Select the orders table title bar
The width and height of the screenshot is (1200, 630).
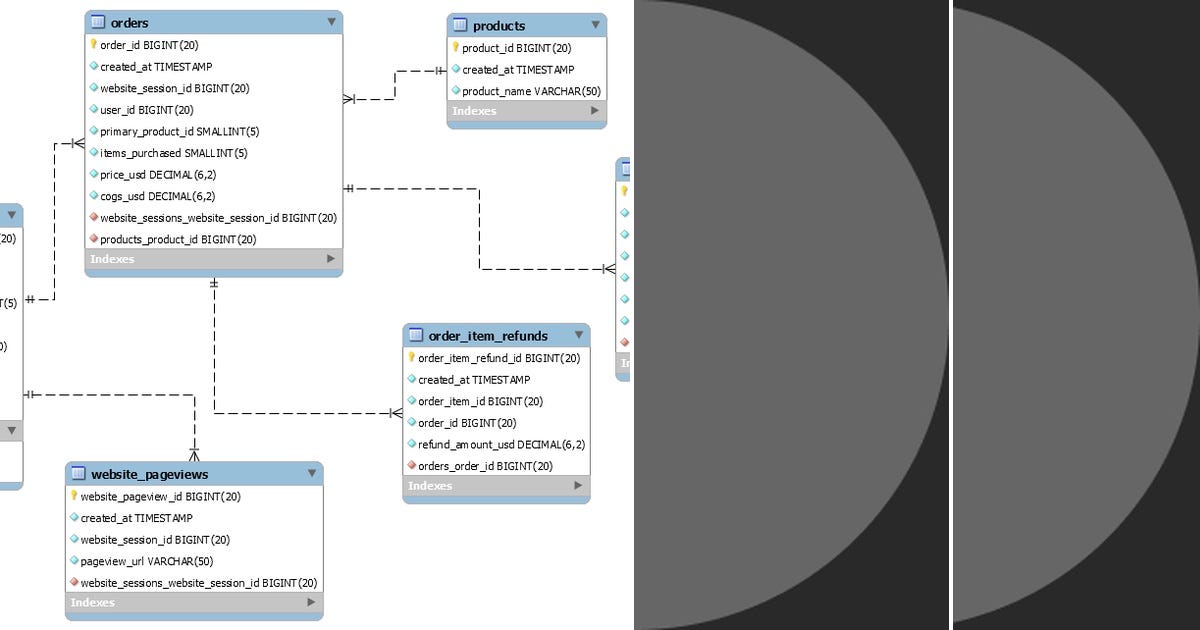click(190, 22)
